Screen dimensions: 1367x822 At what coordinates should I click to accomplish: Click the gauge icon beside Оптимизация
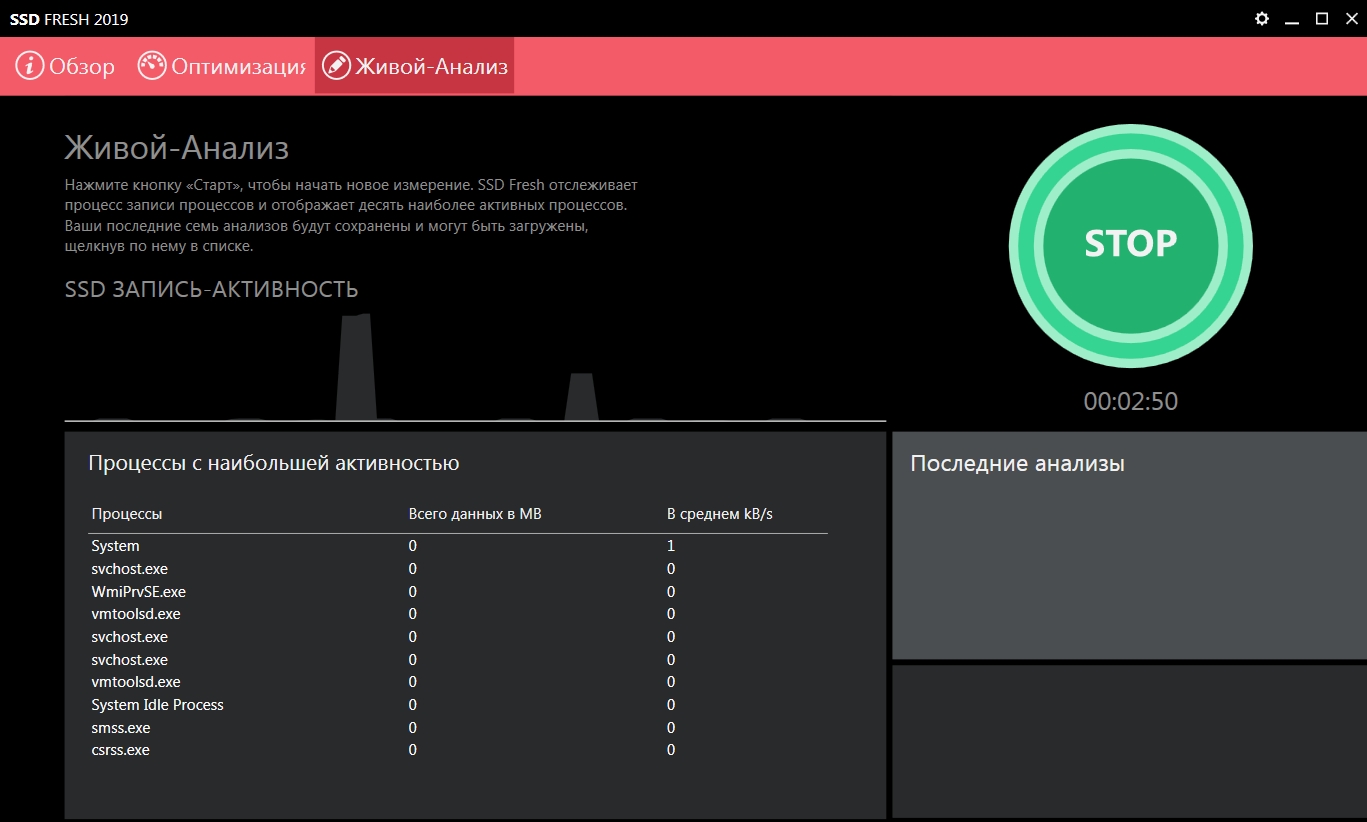coord(152,66)
